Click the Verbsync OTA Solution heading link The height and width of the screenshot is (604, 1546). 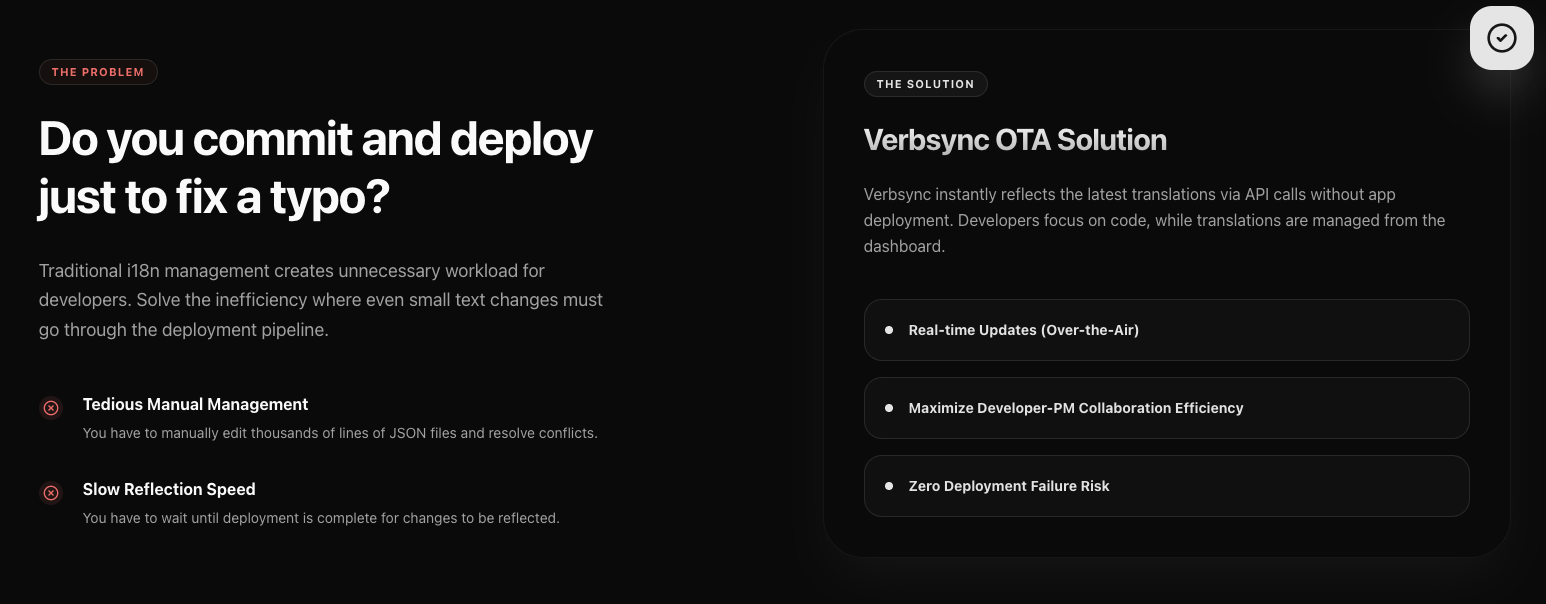(x=1015, y=140)
